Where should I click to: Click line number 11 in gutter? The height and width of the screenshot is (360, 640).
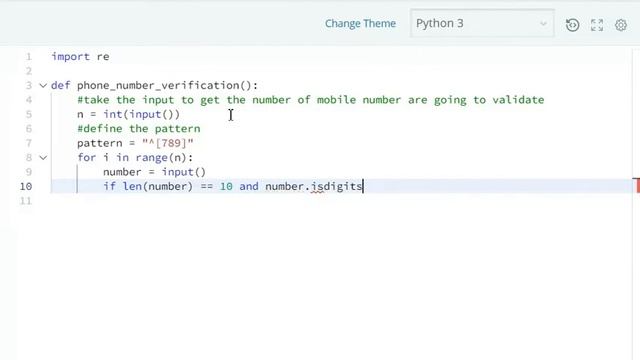[26, 201]
